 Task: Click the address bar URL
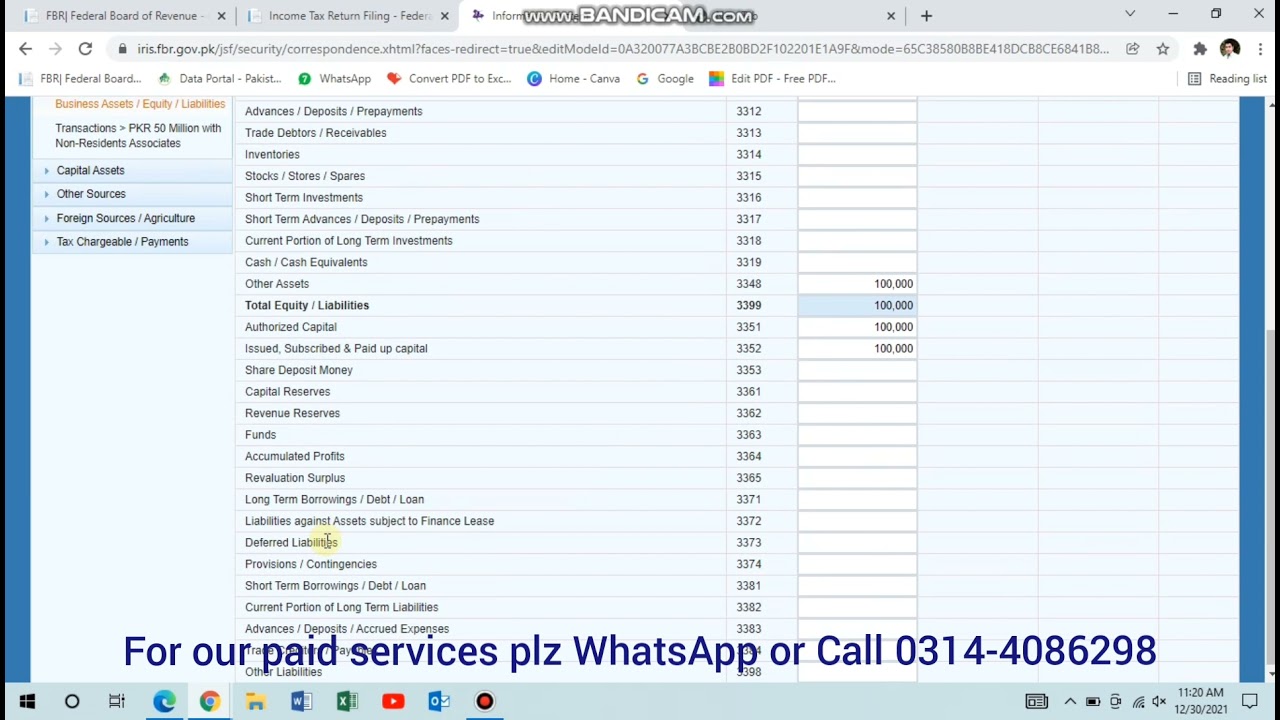coord(623,48)
